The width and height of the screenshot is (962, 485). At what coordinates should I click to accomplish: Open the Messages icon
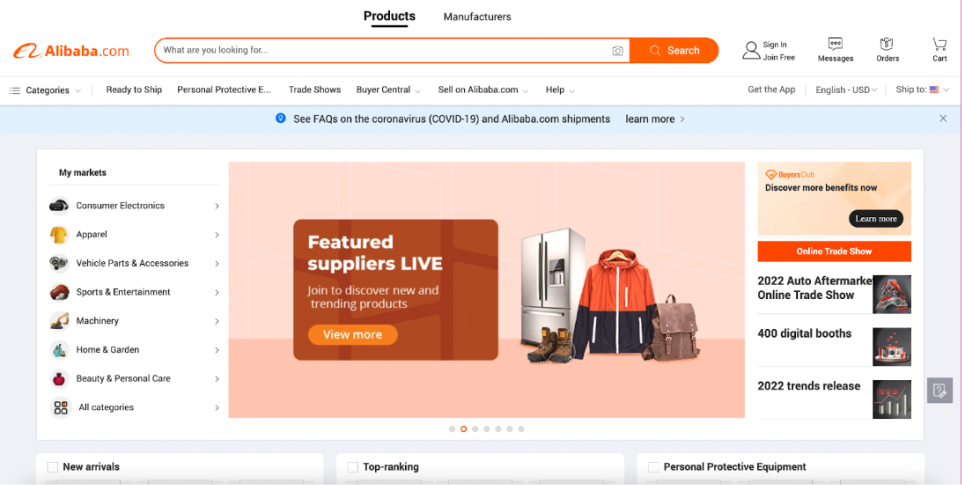835,44
